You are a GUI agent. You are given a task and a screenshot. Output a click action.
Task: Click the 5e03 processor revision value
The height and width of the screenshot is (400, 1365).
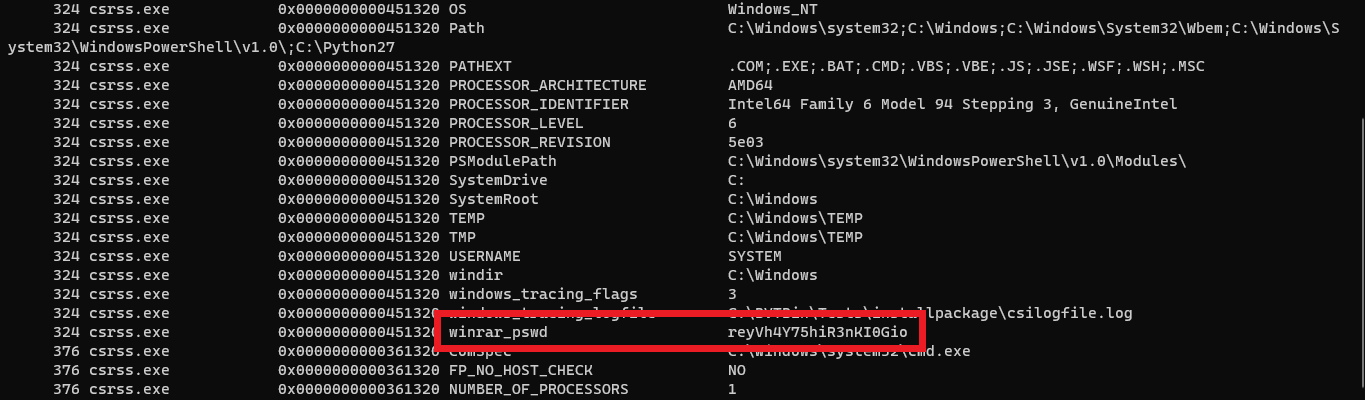click(x=746, y=142)
